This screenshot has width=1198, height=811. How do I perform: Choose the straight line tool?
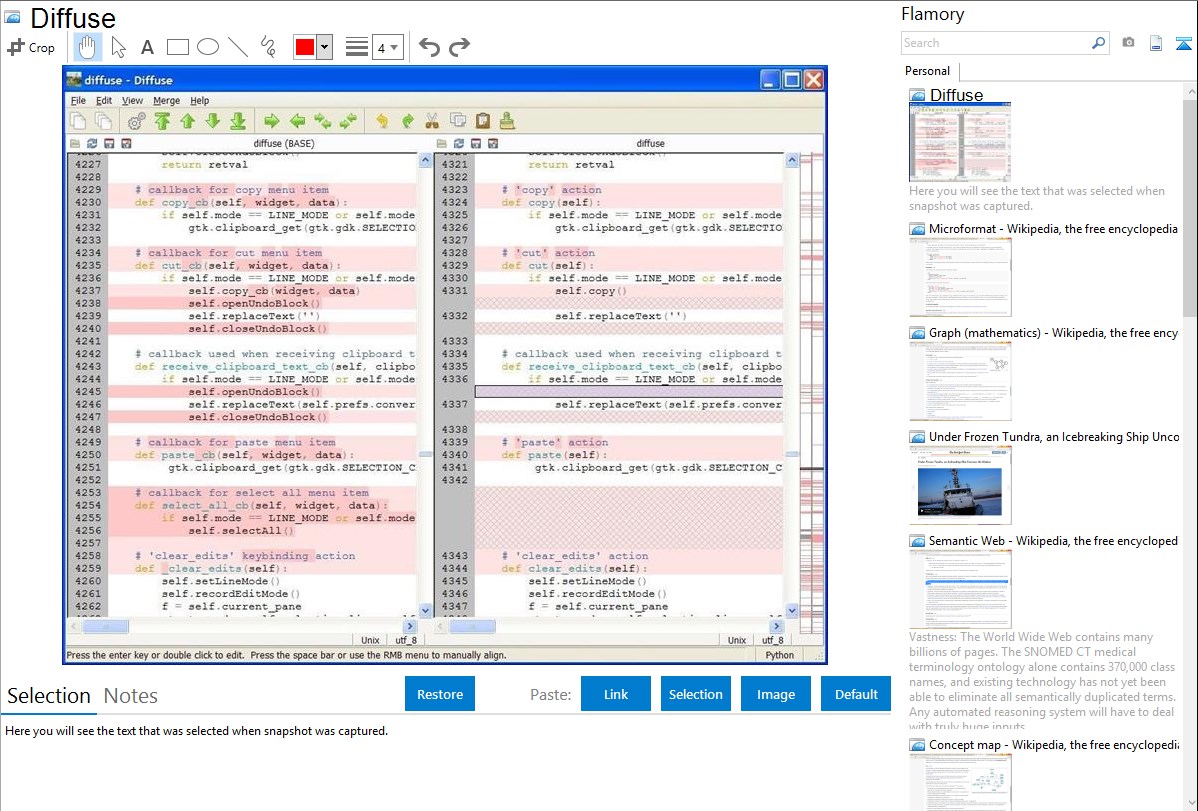[238, 47]
